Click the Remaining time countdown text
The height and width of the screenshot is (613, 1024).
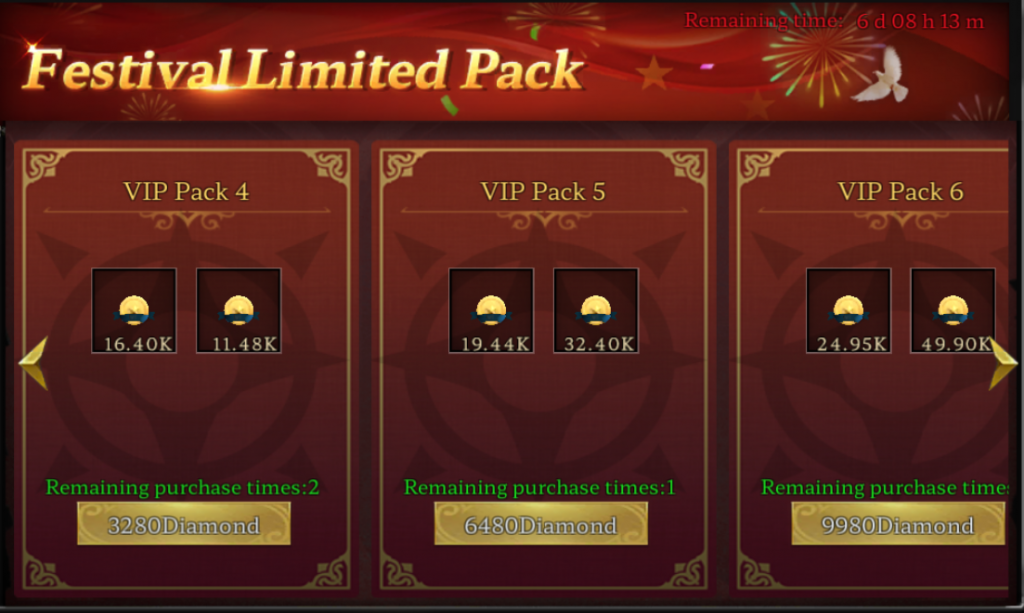tap(834, 21)
